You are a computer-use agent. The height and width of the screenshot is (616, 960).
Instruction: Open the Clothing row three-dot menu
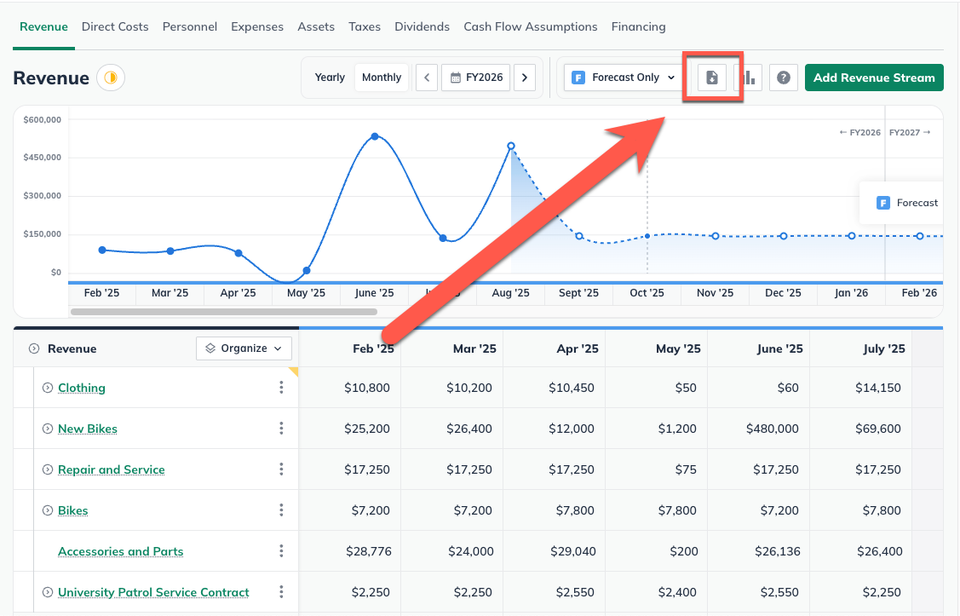pyautogui.click(x=281, y=387)
